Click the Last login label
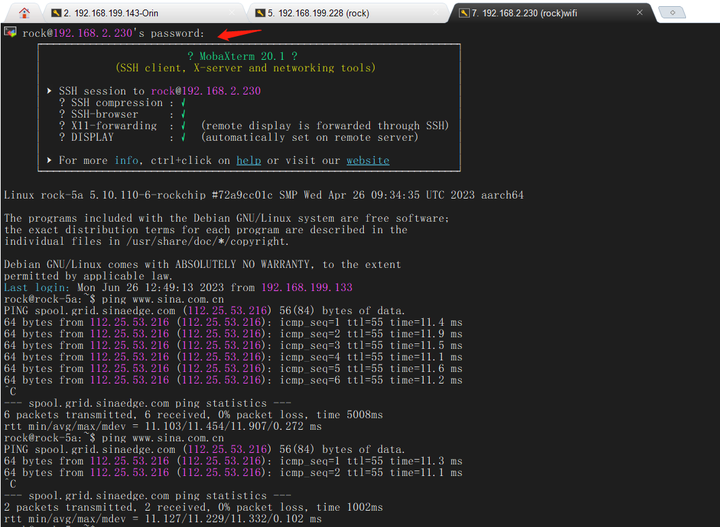 (x=37, y=287)
